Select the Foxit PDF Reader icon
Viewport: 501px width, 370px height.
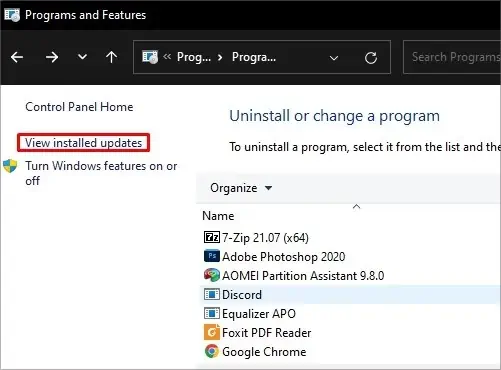point(212,332)
